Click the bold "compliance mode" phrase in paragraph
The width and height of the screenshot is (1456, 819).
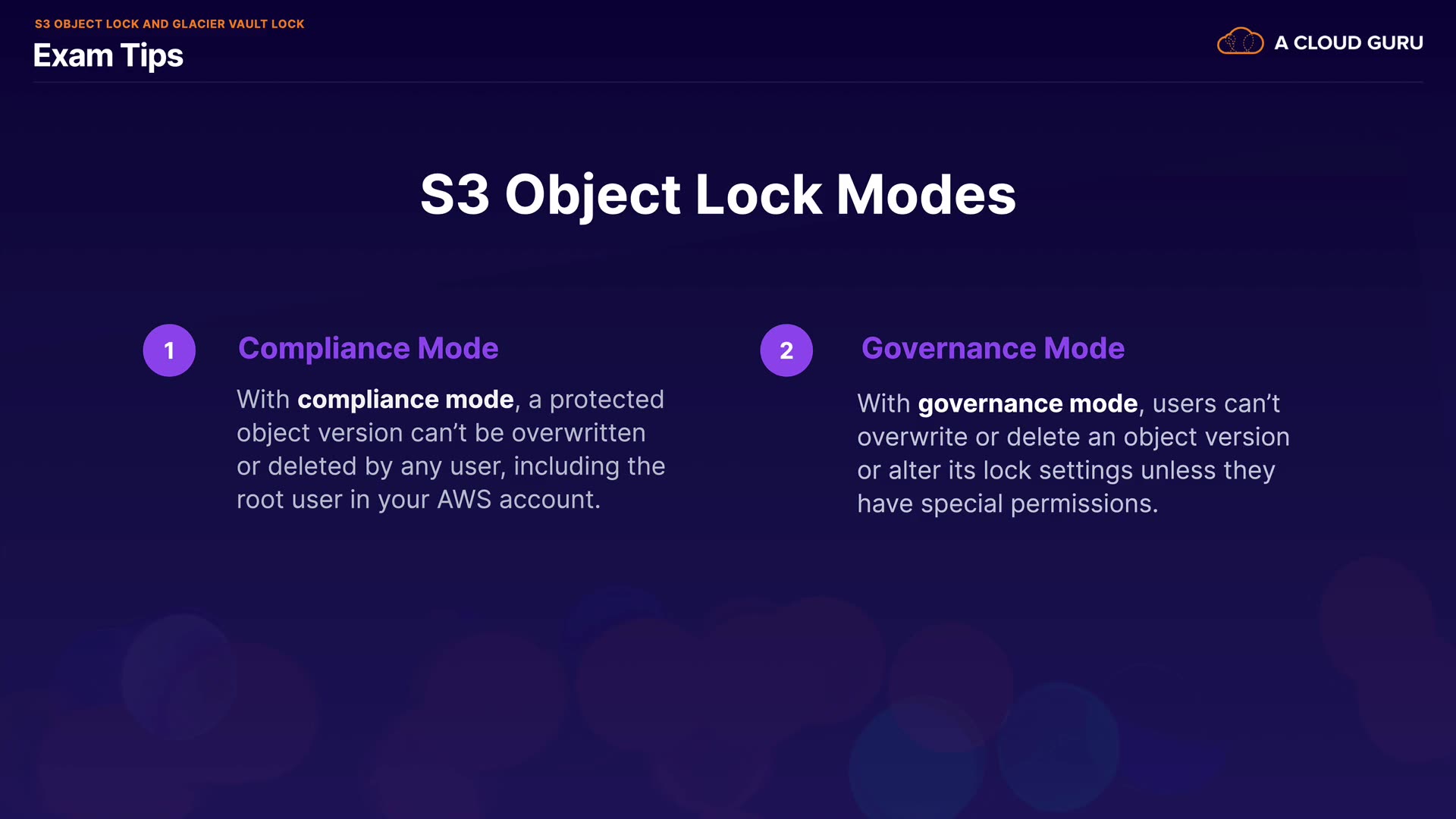[405, 400]
